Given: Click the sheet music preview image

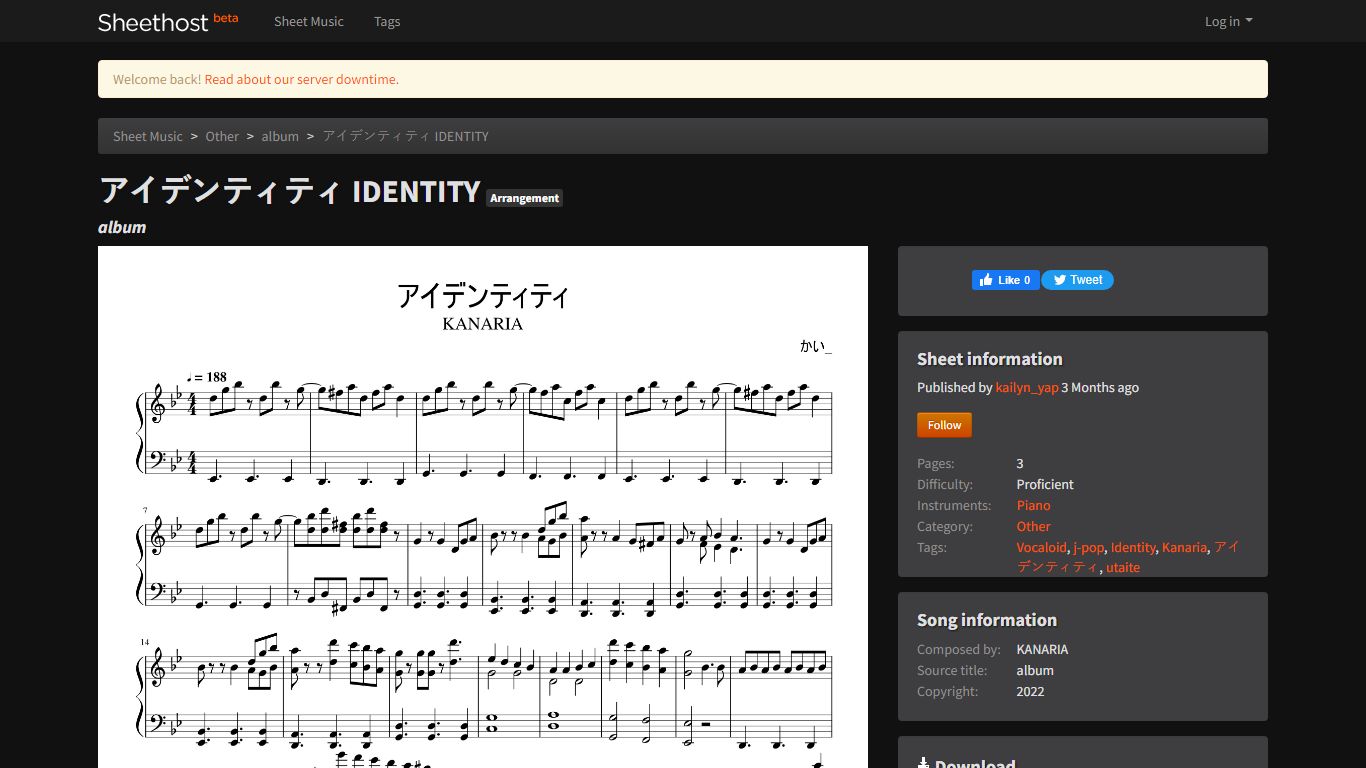Looking at the screenshot, I should click(x=483, y=507).
